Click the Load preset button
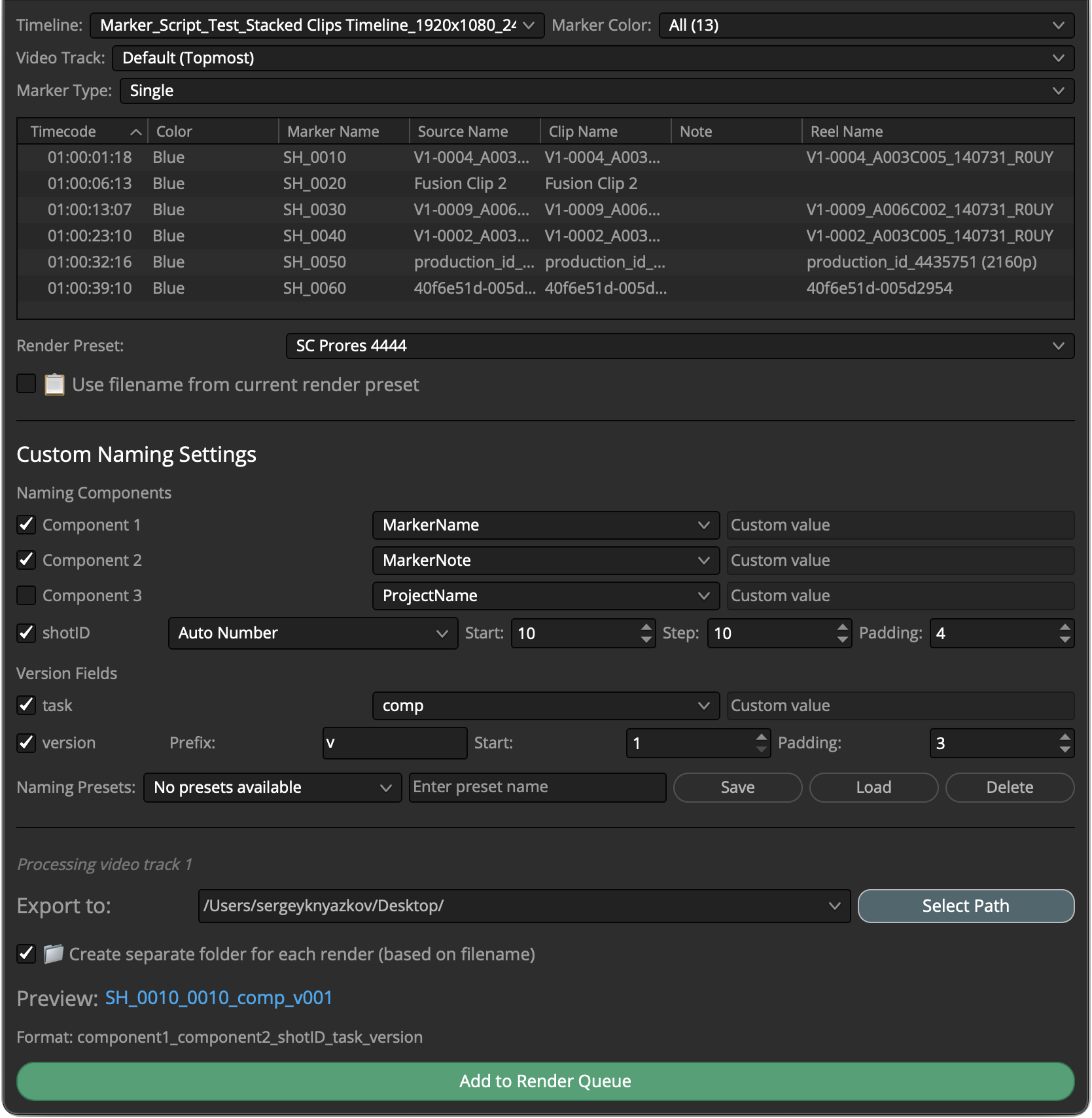The width and height of the screenshot is (1092, 1118). pos(873,788)
